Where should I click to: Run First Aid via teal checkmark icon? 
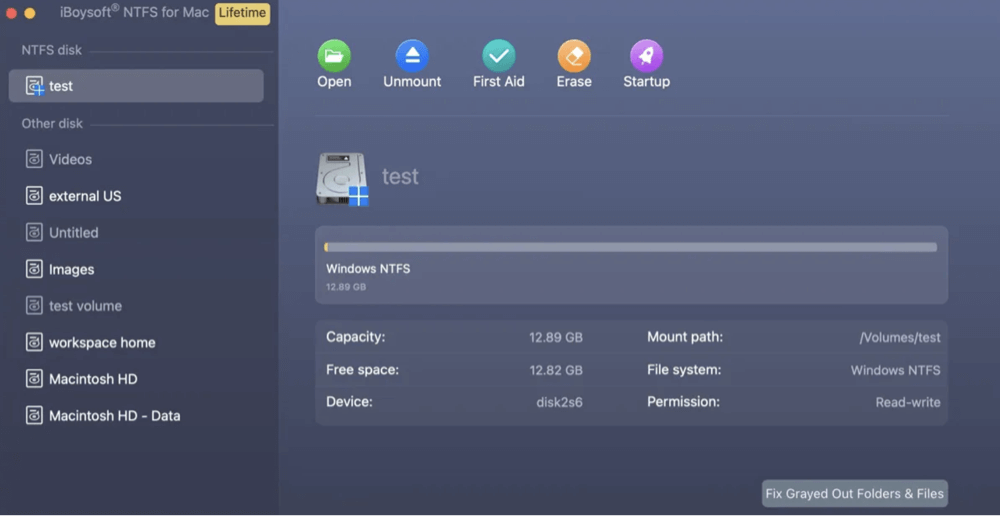[499, 55]
